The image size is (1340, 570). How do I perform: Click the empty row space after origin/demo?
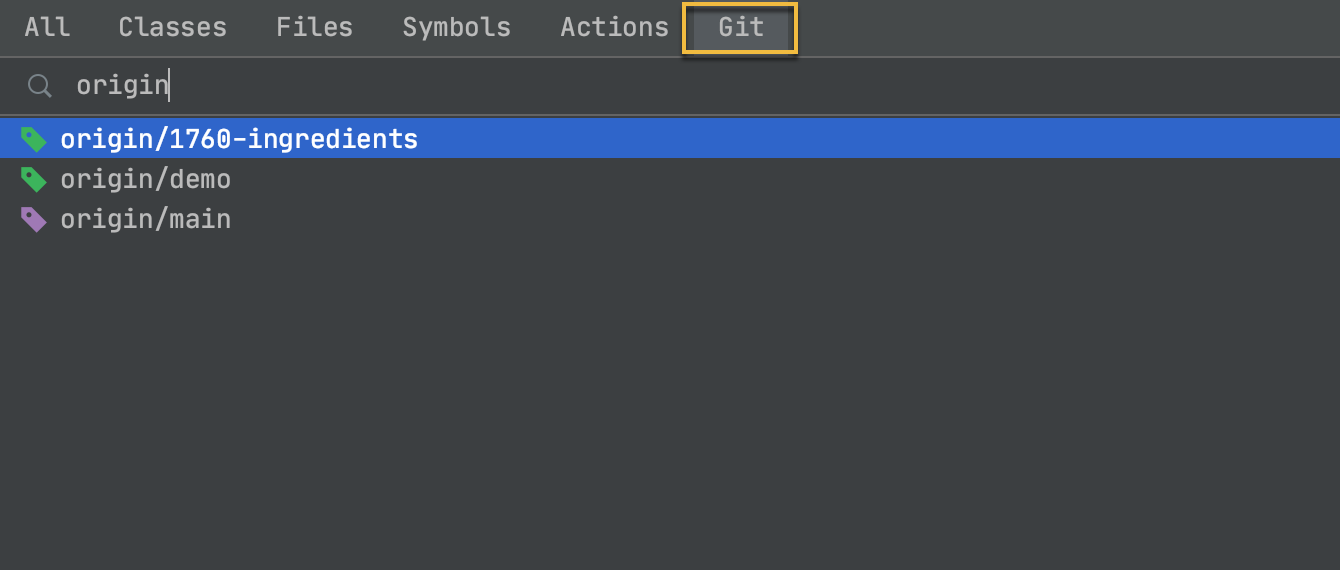point(785,179)
